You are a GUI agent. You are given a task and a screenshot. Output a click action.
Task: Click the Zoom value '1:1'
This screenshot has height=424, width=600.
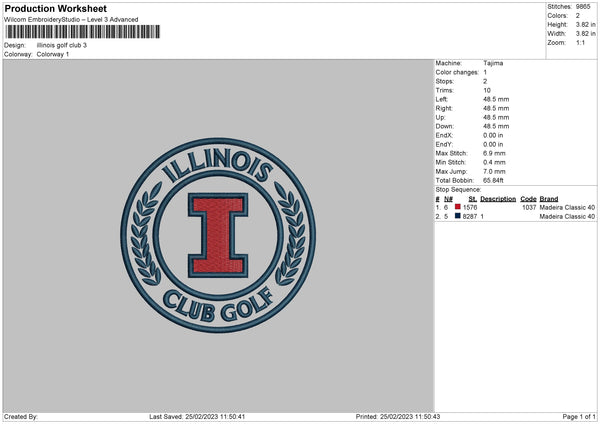coord(580,43)
